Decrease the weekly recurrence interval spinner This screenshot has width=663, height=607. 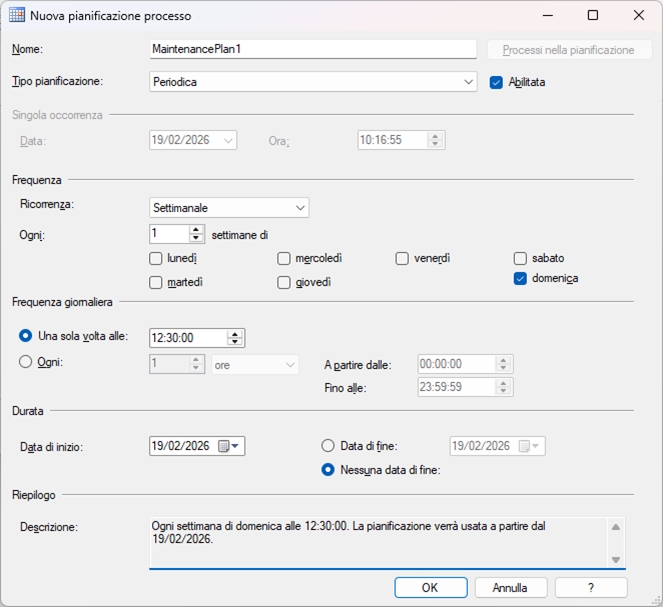196,239
